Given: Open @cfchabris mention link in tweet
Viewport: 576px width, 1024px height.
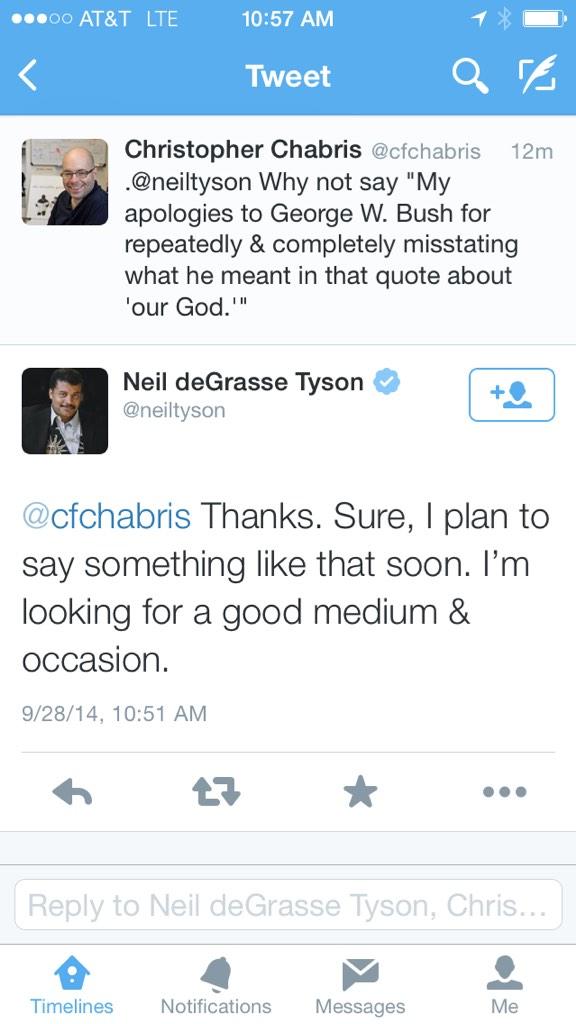Looking at the screenshot, I should 106,516.
